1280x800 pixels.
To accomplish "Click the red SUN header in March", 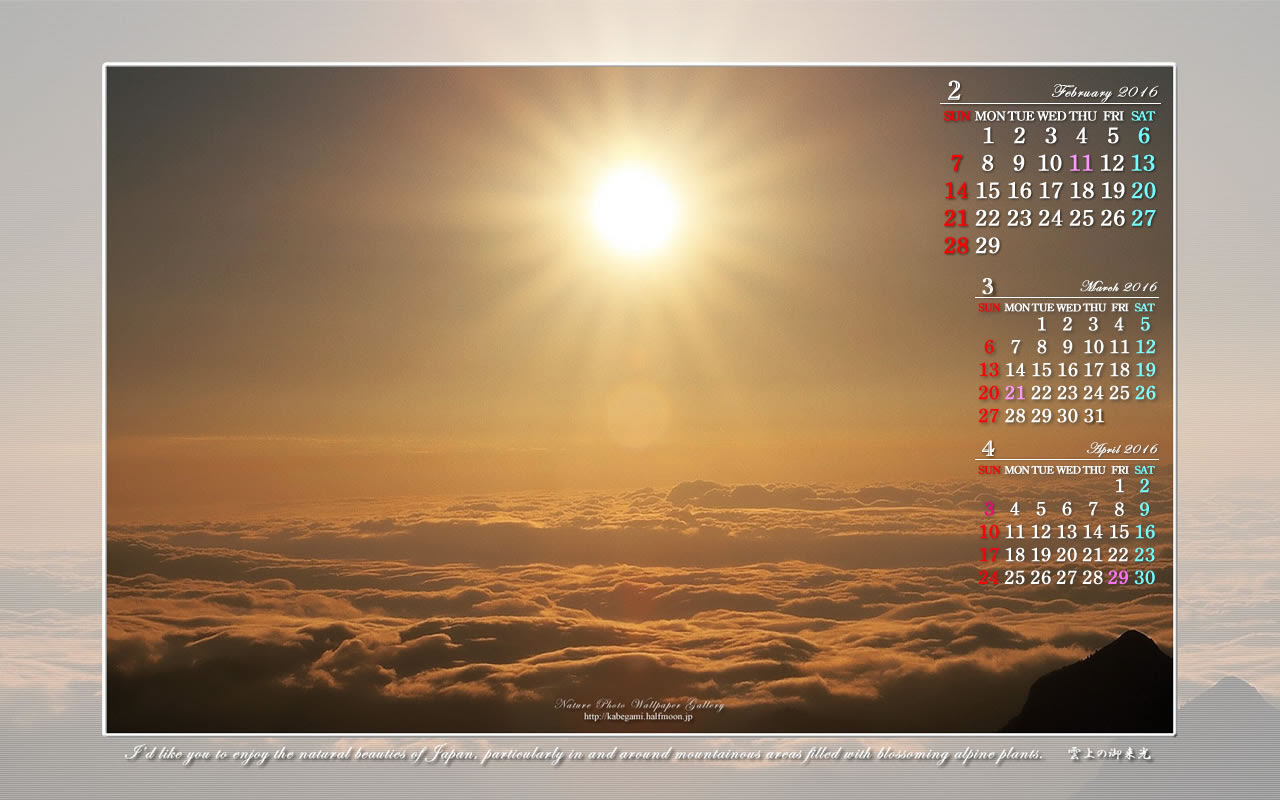I will [x=989, y=307].
